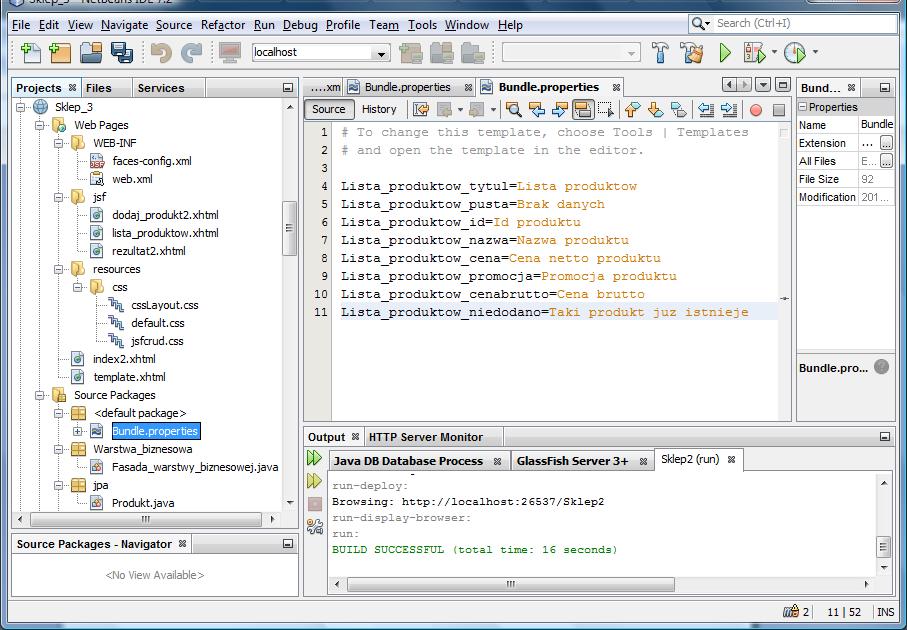Click the red Start Macro Recording icon
This screenshot has height=630, width=907.
pos(755,110)
